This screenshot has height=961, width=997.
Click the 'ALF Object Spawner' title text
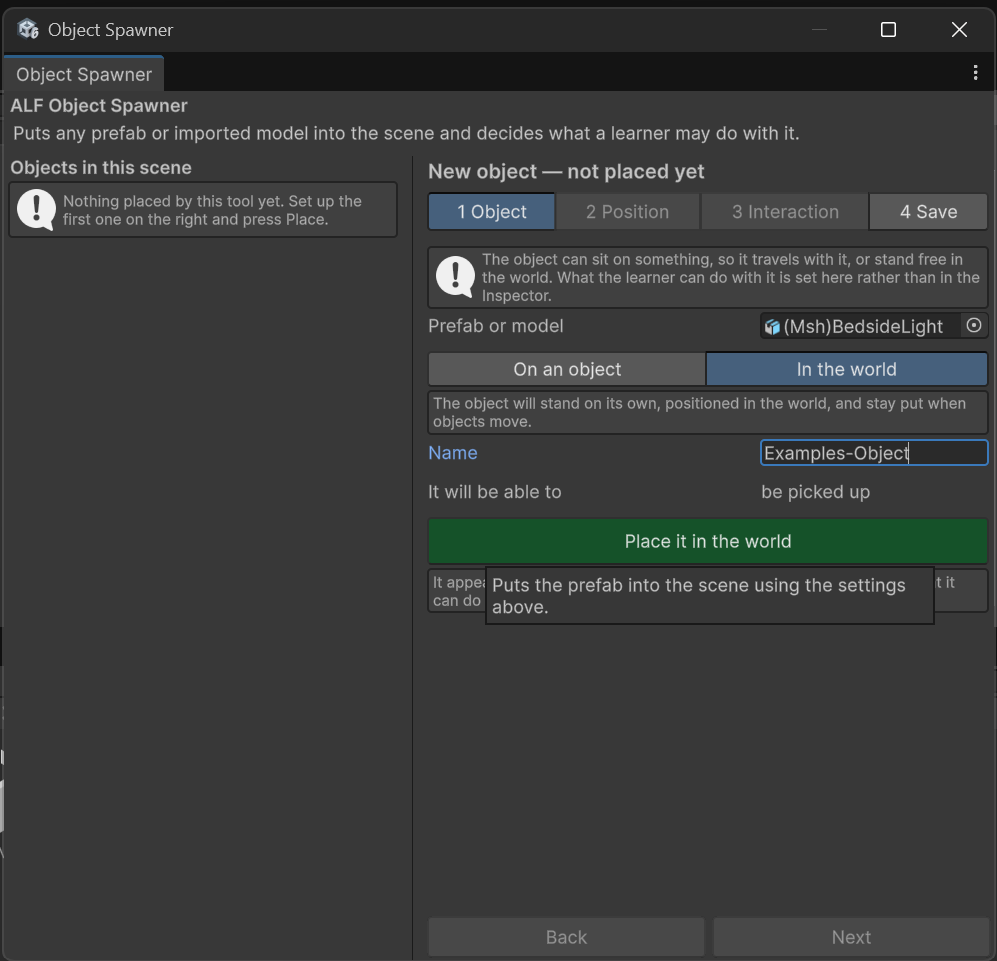(99, 106)
